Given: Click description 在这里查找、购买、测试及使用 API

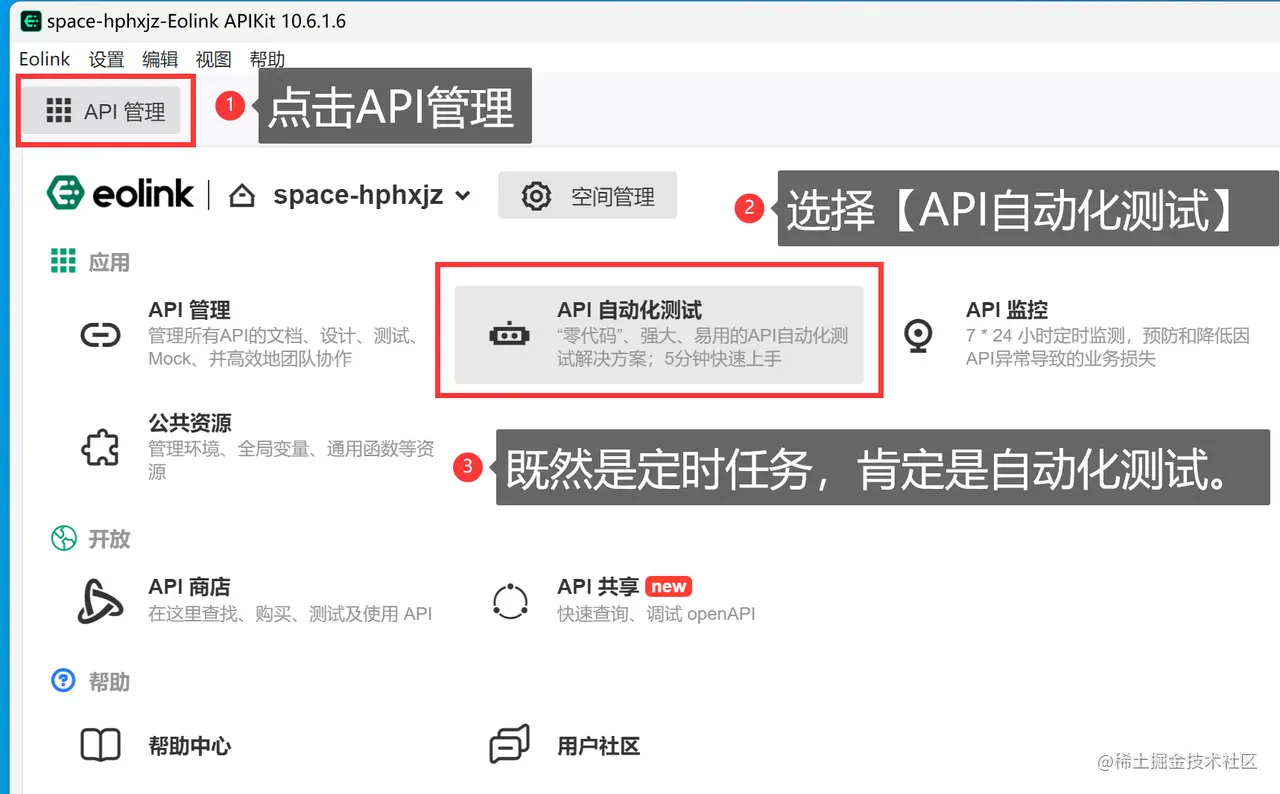Looking at the screenshot, I should click(290, 614).
